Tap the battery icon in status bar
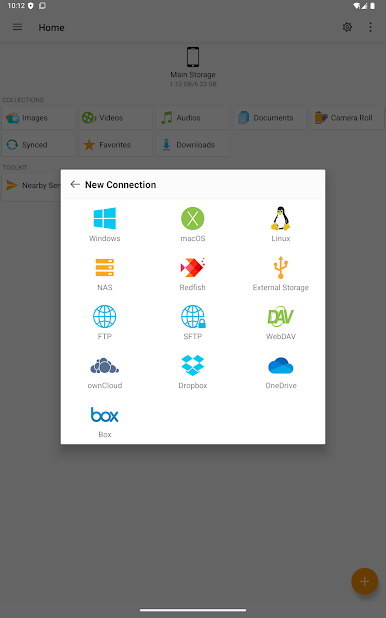The width and height of the screenshot is (386, 618). pos(373,6)
